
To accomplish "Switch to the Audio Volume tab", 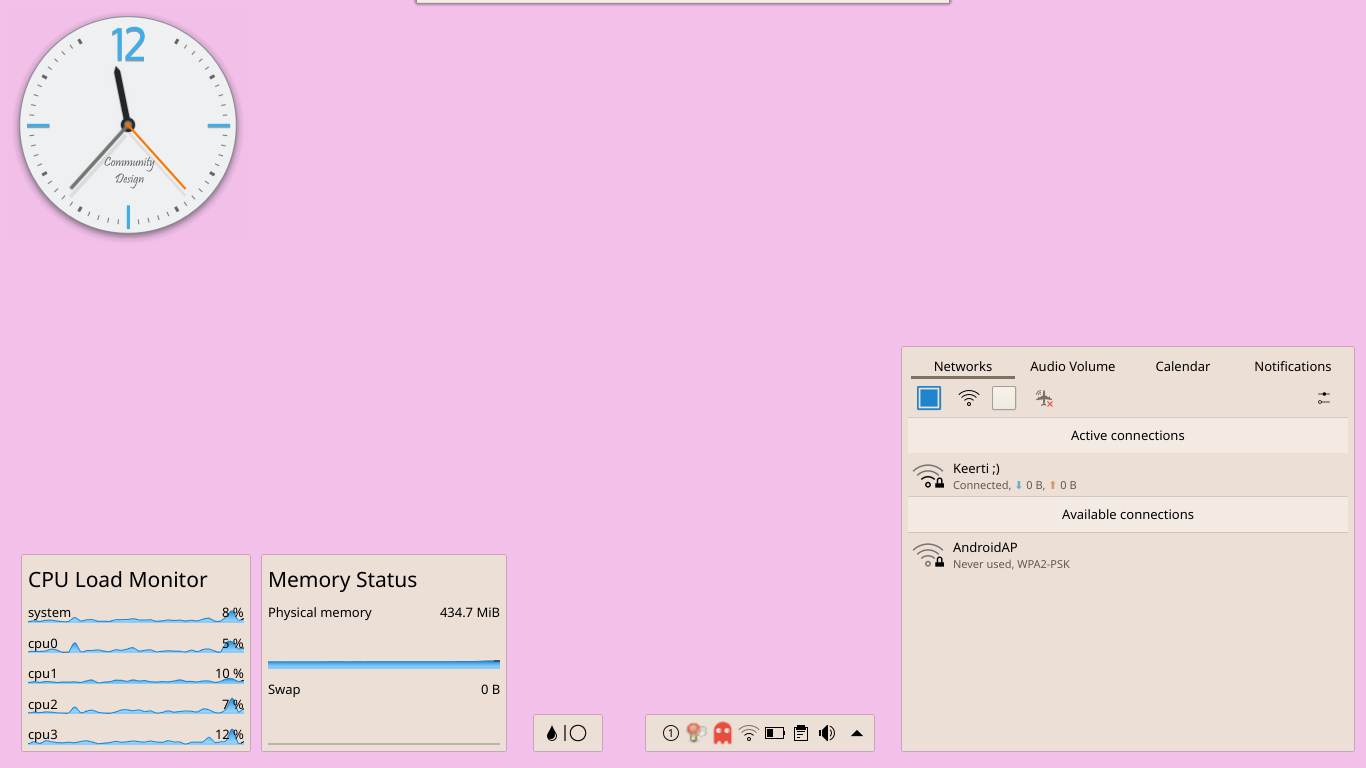I will (1072, 366).
